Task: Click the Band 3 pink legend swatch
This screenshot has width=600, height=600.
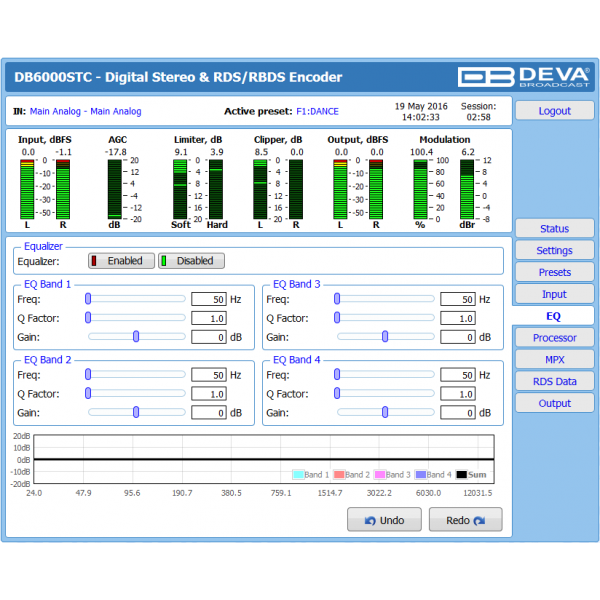Action: pos(380,474)
